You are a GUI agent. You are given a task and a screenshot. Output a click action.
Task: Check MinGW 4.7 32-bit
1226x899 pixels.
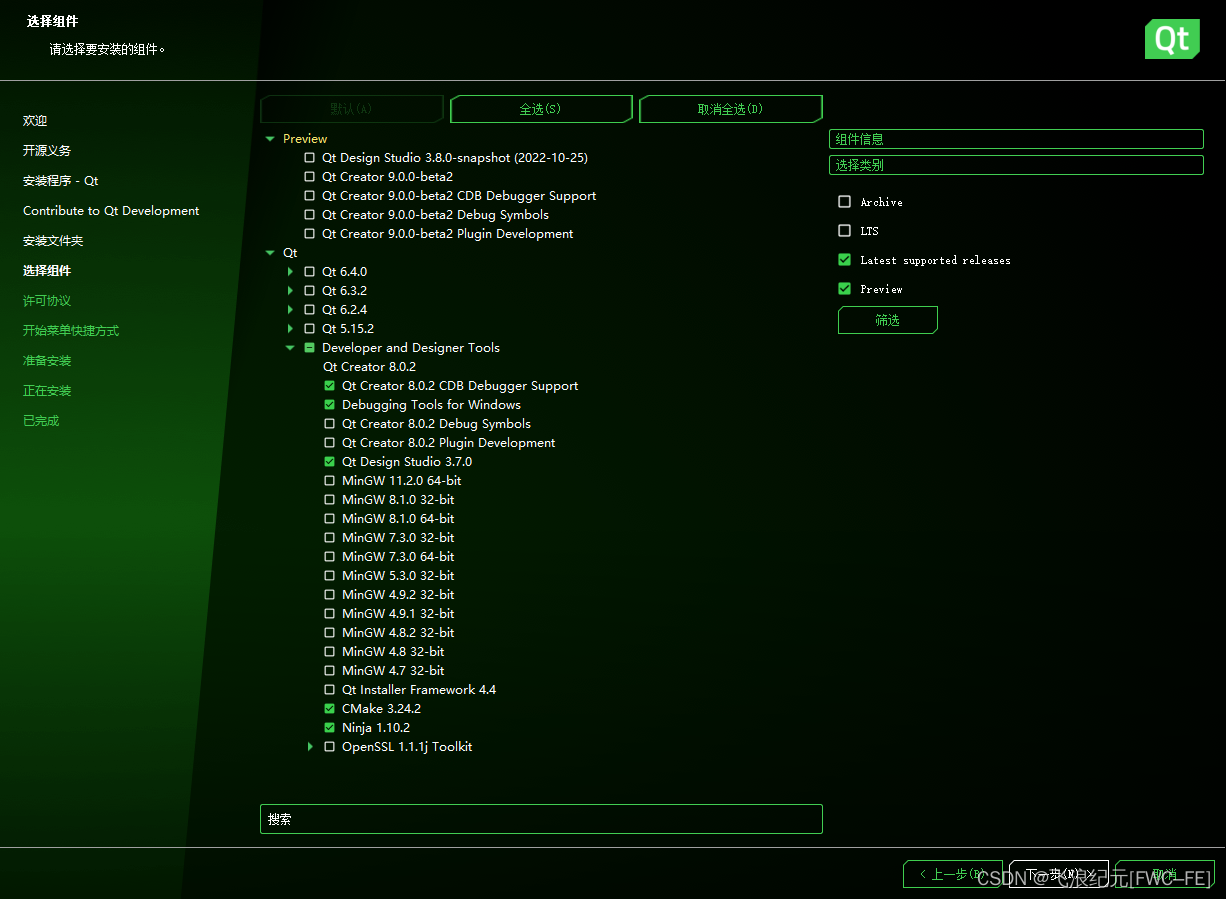[329, 671]
